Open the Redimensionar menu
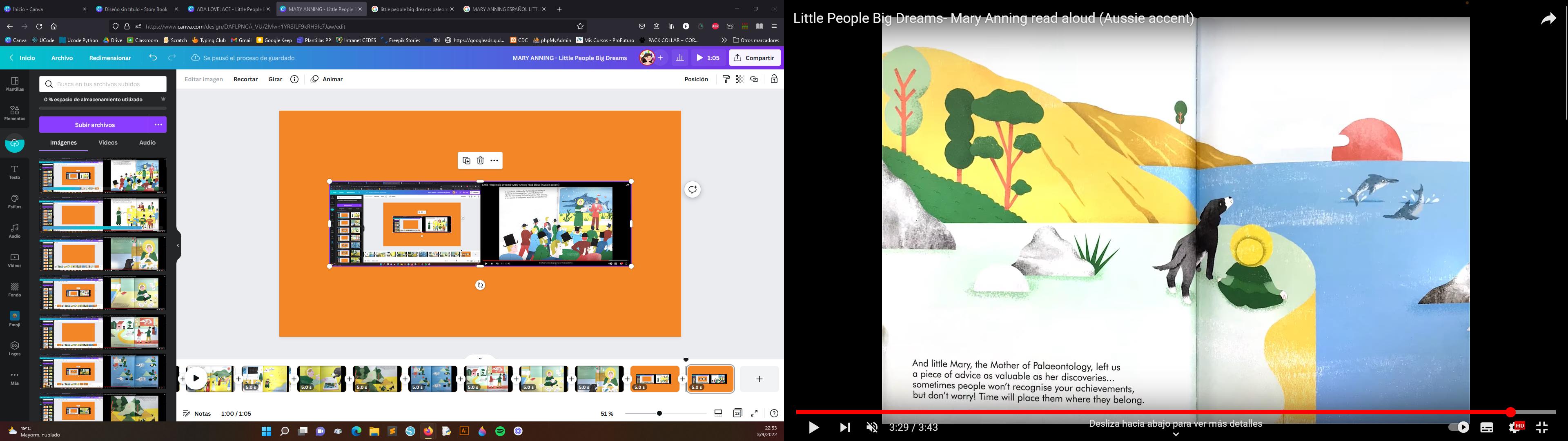The width and height of the screenshot is (1568, 441). coord(110,58)
